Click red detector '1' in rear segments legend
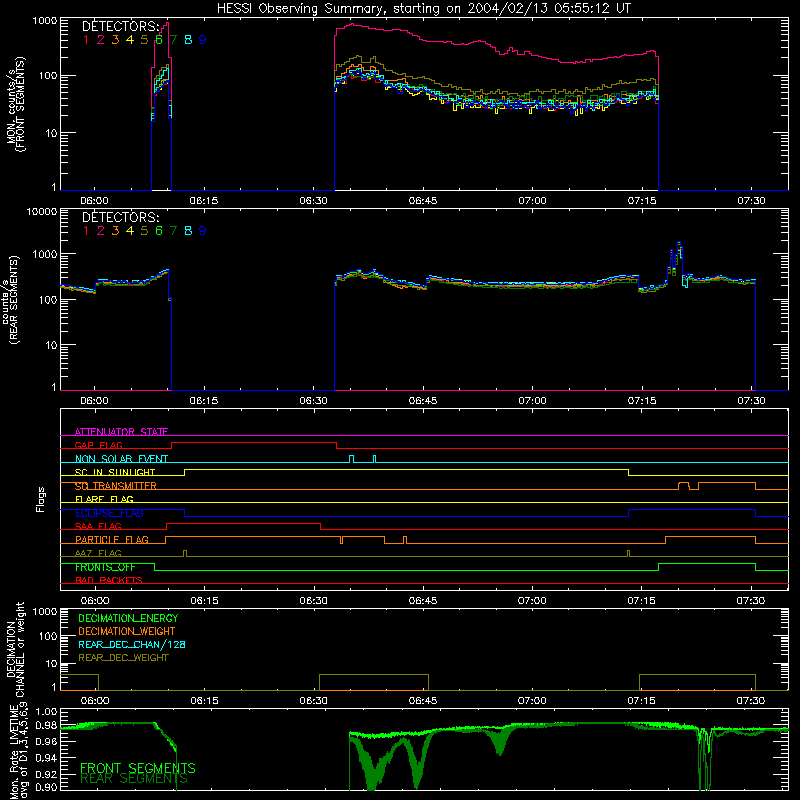Viewport: 800px width, 800px height. pyautogui.click(x=86, y=231)
